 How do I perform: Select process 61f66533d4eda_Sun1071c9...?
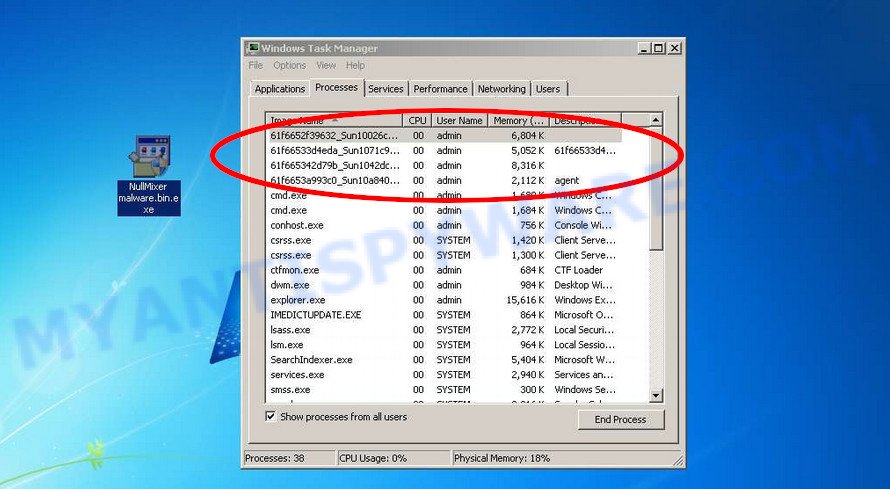point(446,150)
